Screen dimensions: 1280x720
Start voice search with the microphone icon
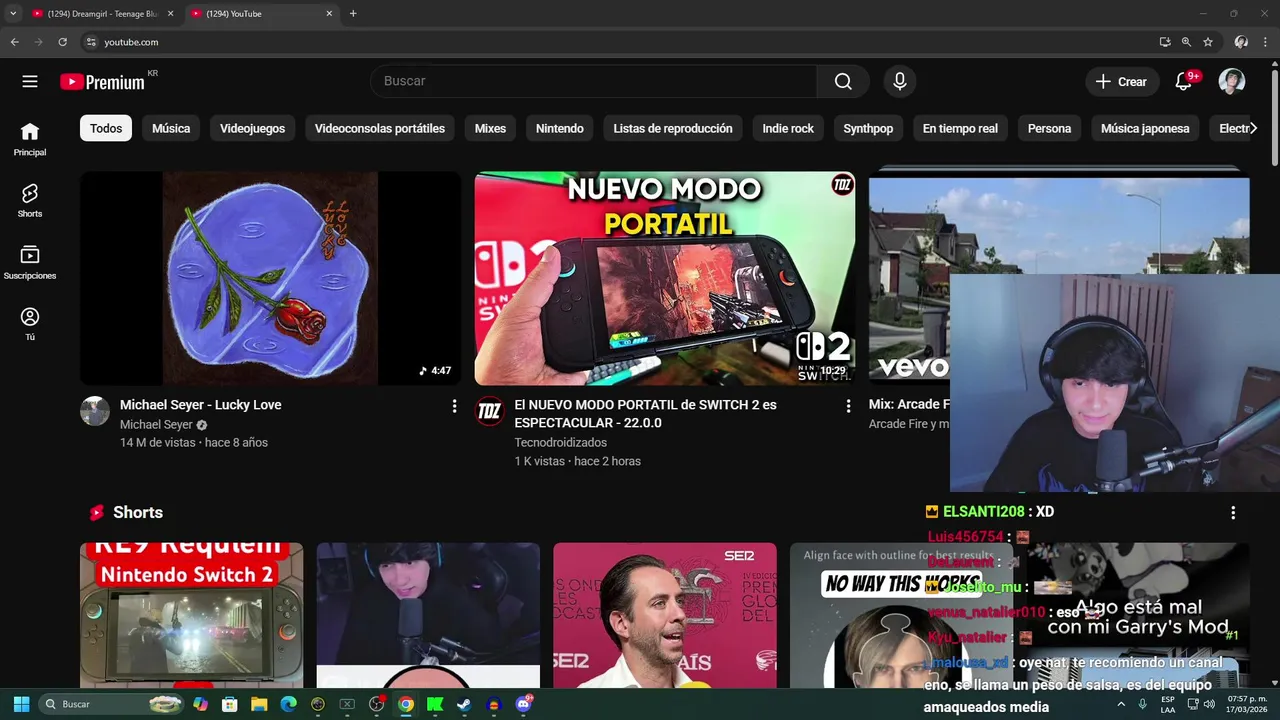pos(900,82)
